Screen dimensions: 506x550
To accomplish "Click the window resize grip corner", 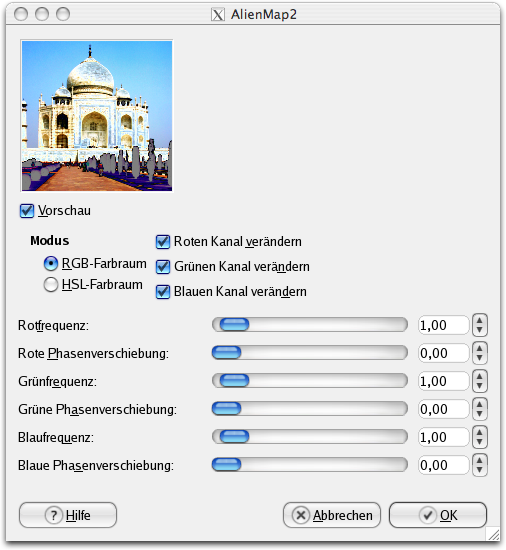I will [x=493, y=534].
